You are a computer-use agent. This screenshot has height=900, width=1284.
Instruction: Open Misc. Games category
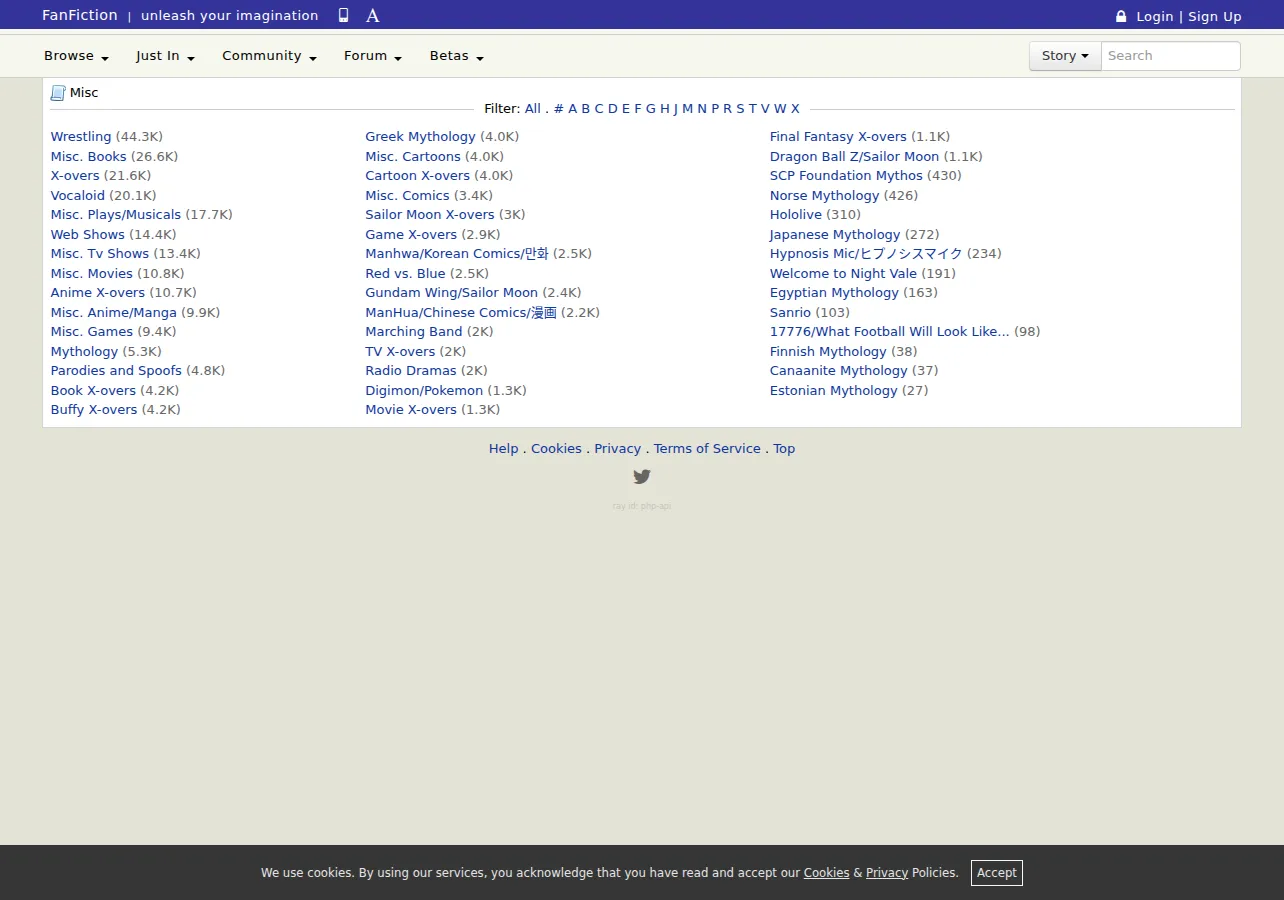click(92, 332)
